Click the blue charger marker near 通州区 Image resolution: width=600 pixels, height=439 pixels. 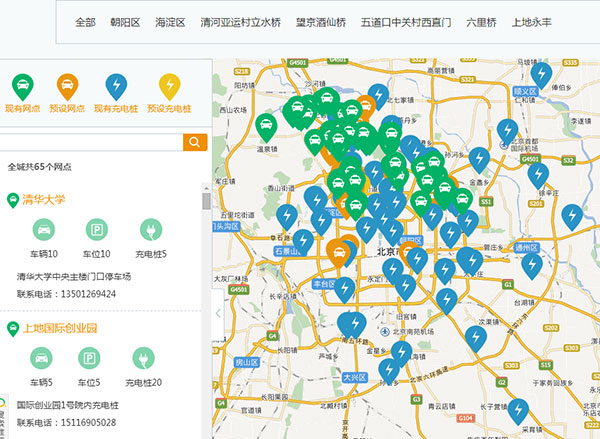(x=532, y=265)
